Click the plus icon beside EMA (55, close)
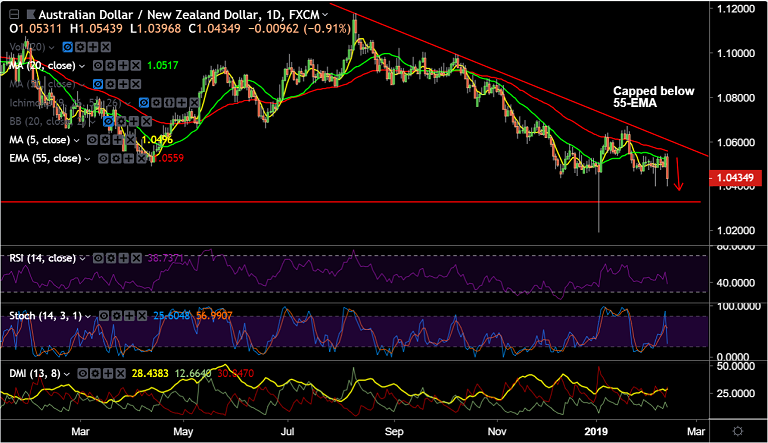768x443 pixels. click(x=128, y=159)
